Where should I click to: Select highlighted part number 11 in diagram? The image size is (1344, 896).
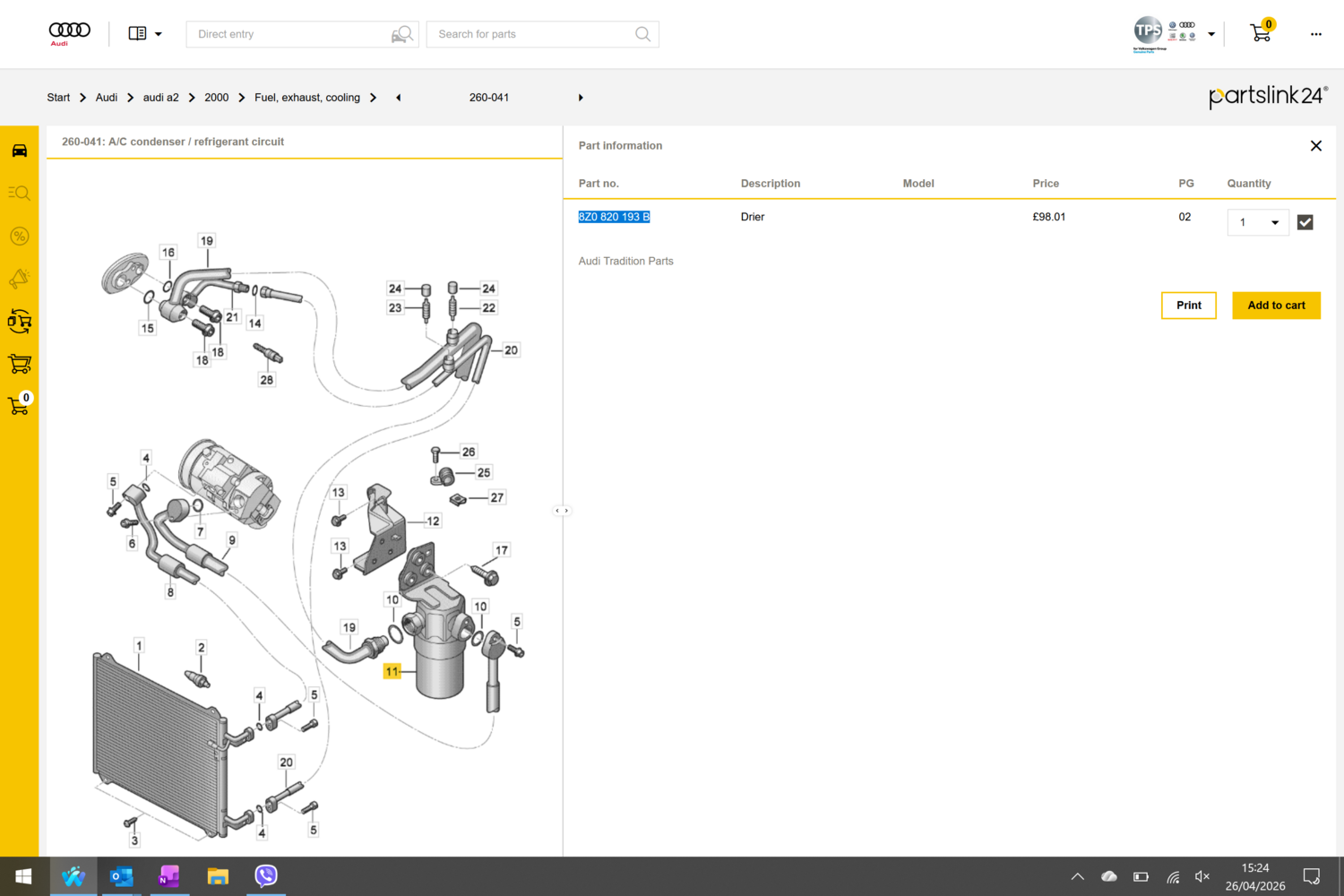coord(392,671)
